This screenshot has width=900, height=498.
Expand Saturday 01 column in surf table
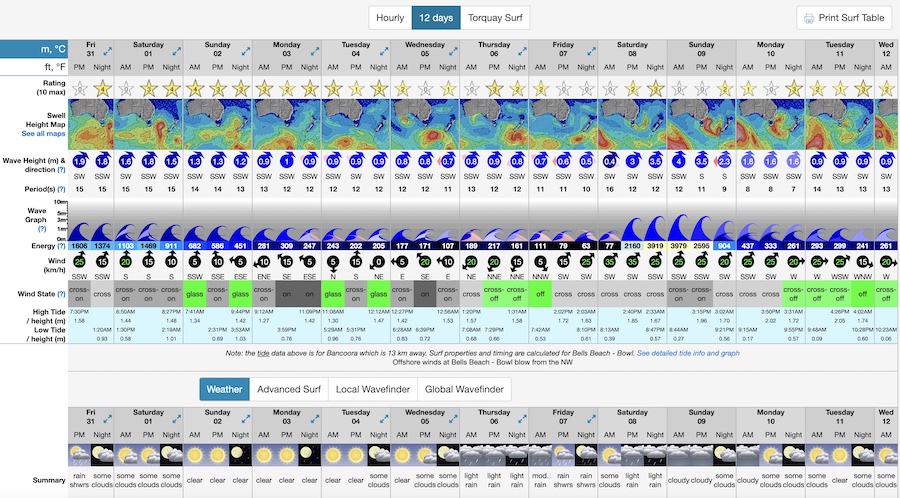(x=177, y=49)
